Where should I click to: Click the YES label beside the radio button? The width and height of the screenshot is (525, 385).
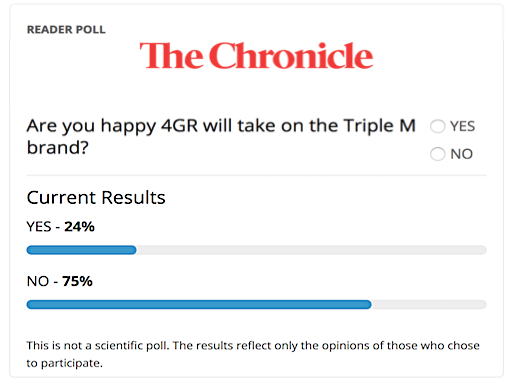coord(462,126)
